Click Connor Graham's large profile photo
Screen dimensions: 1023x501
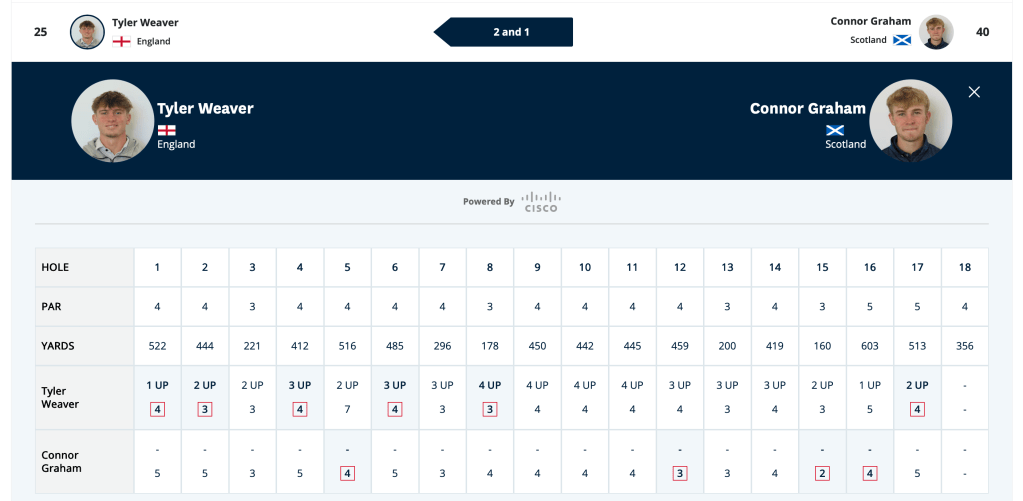(x=910, y=121)
